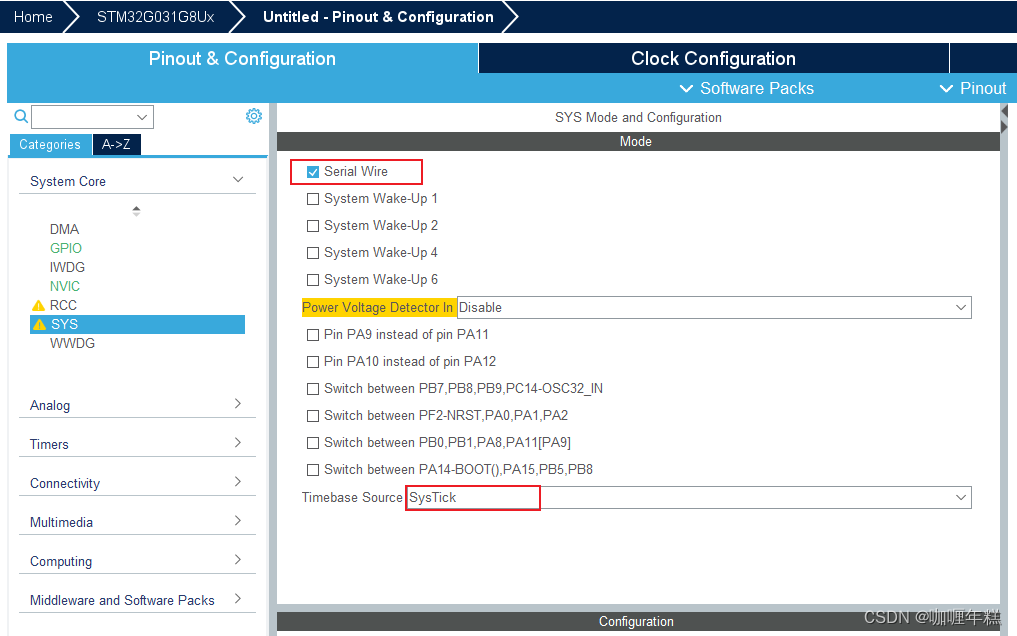Check Switch between PF2-NRST,PA0,PA1,PA2

coord(313,416)
